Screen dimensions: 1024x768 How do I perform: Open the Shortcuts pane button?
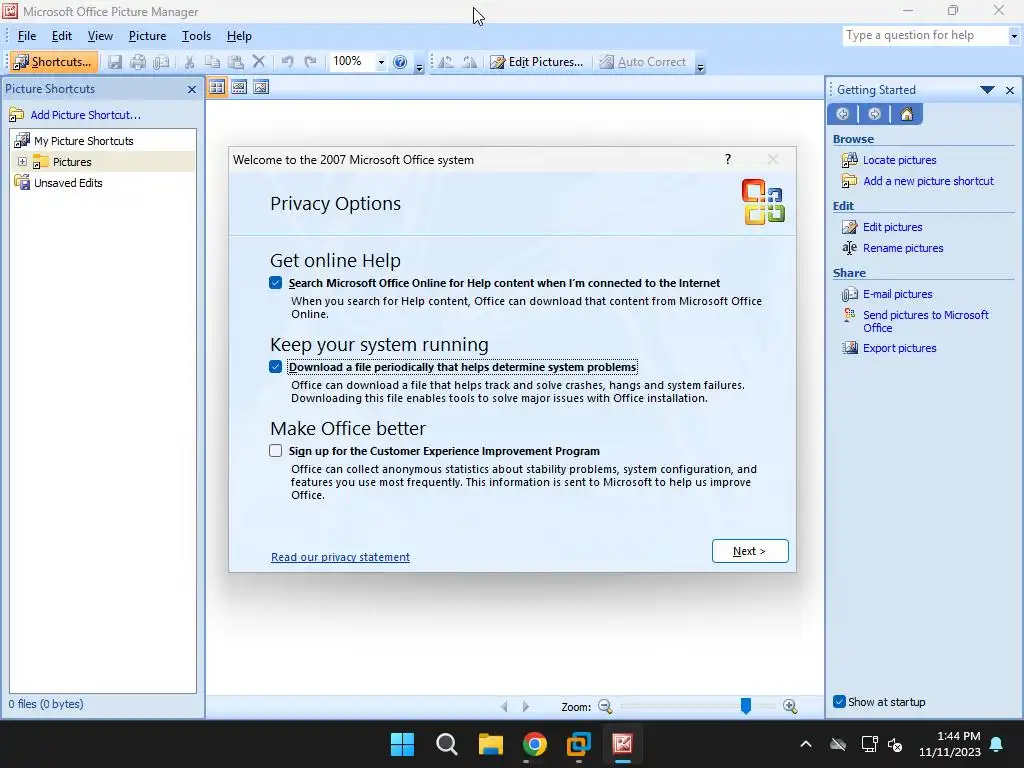click(54, 61)
